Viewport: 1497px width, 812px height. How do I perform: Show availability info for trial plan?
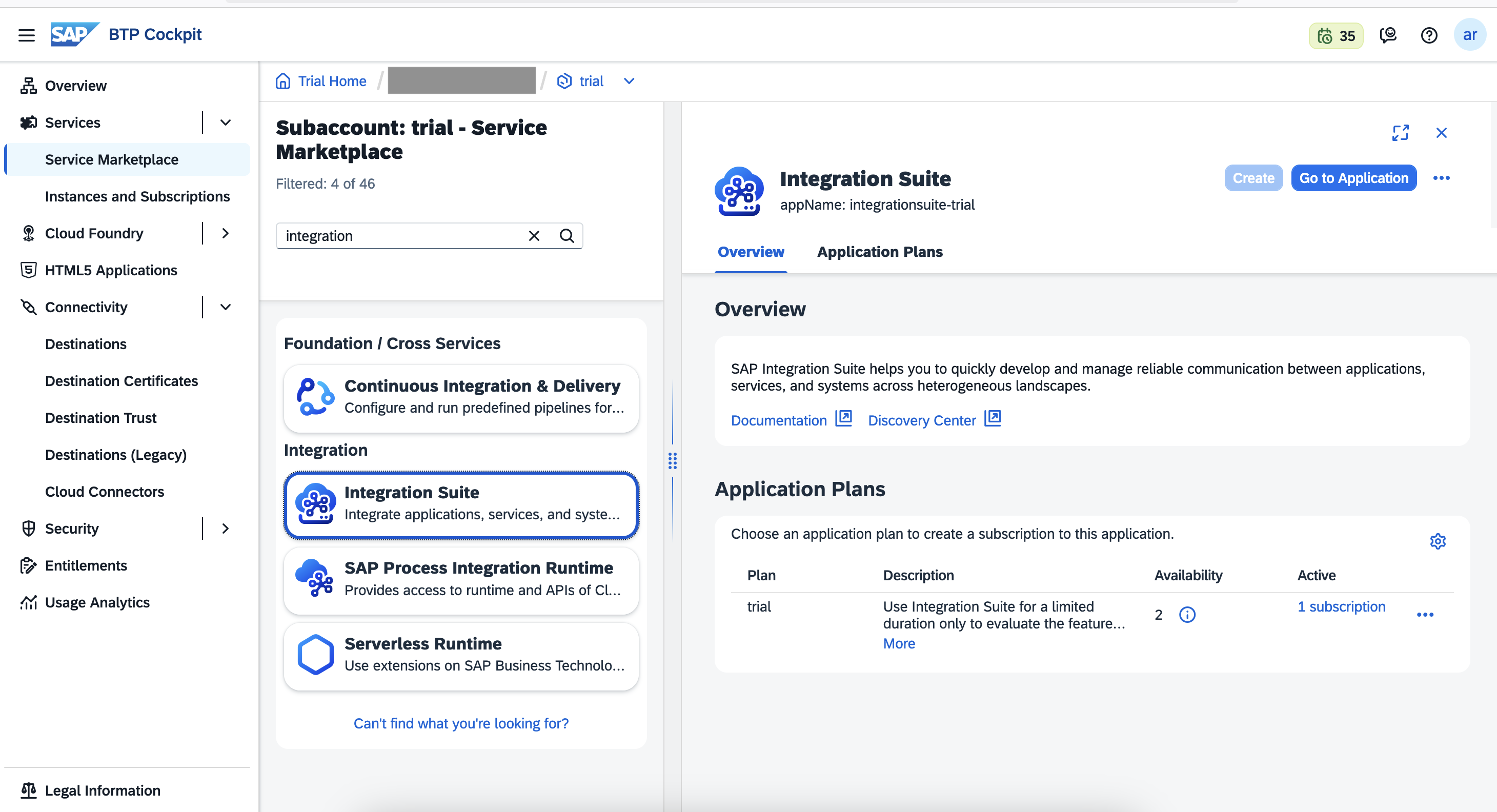point(1187,614)
